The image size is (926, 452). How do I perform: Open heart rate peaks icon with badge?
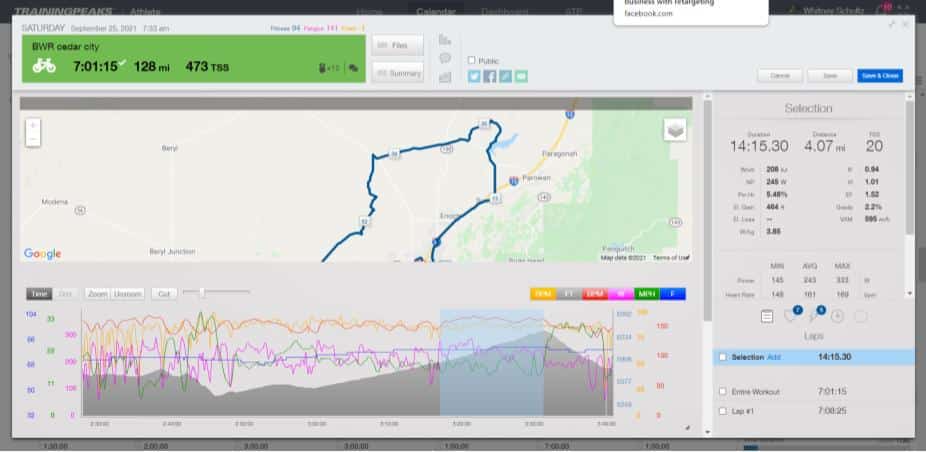pos(791,316)
